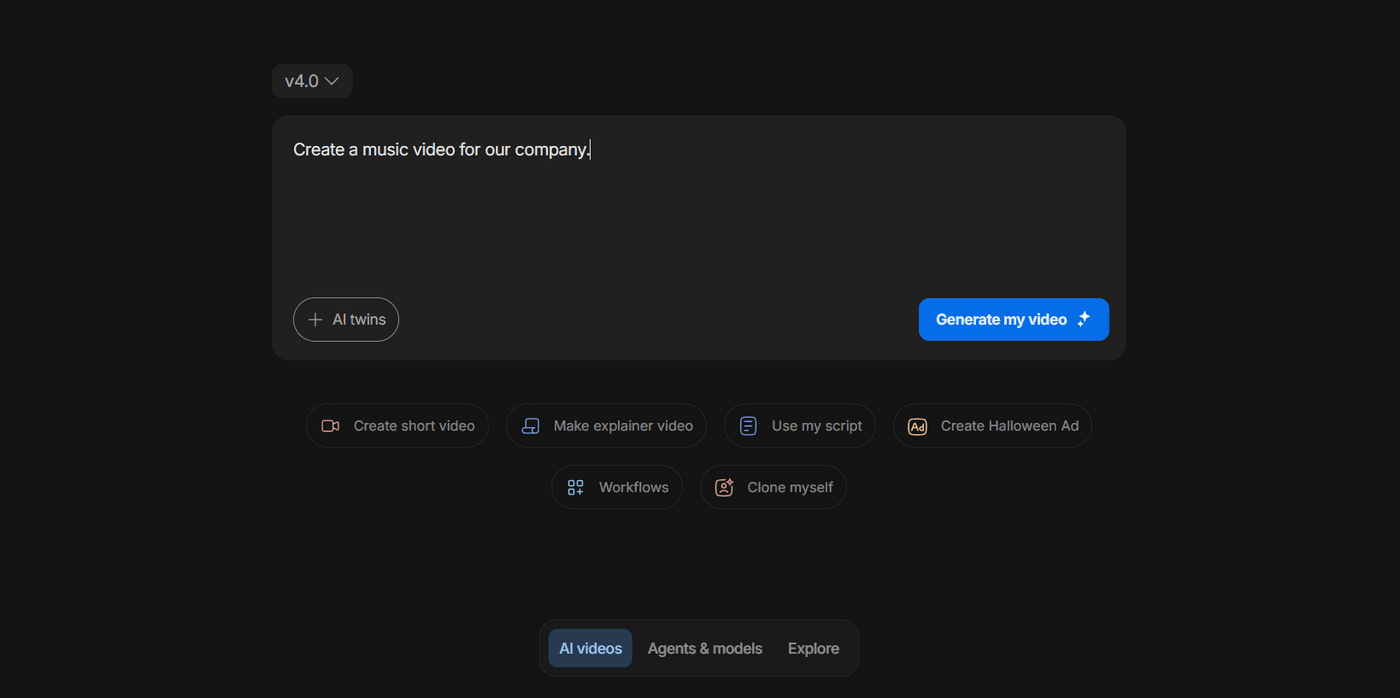1400x698 pixels.
Task: Choose the Create short video label
Action: [414, 426]
